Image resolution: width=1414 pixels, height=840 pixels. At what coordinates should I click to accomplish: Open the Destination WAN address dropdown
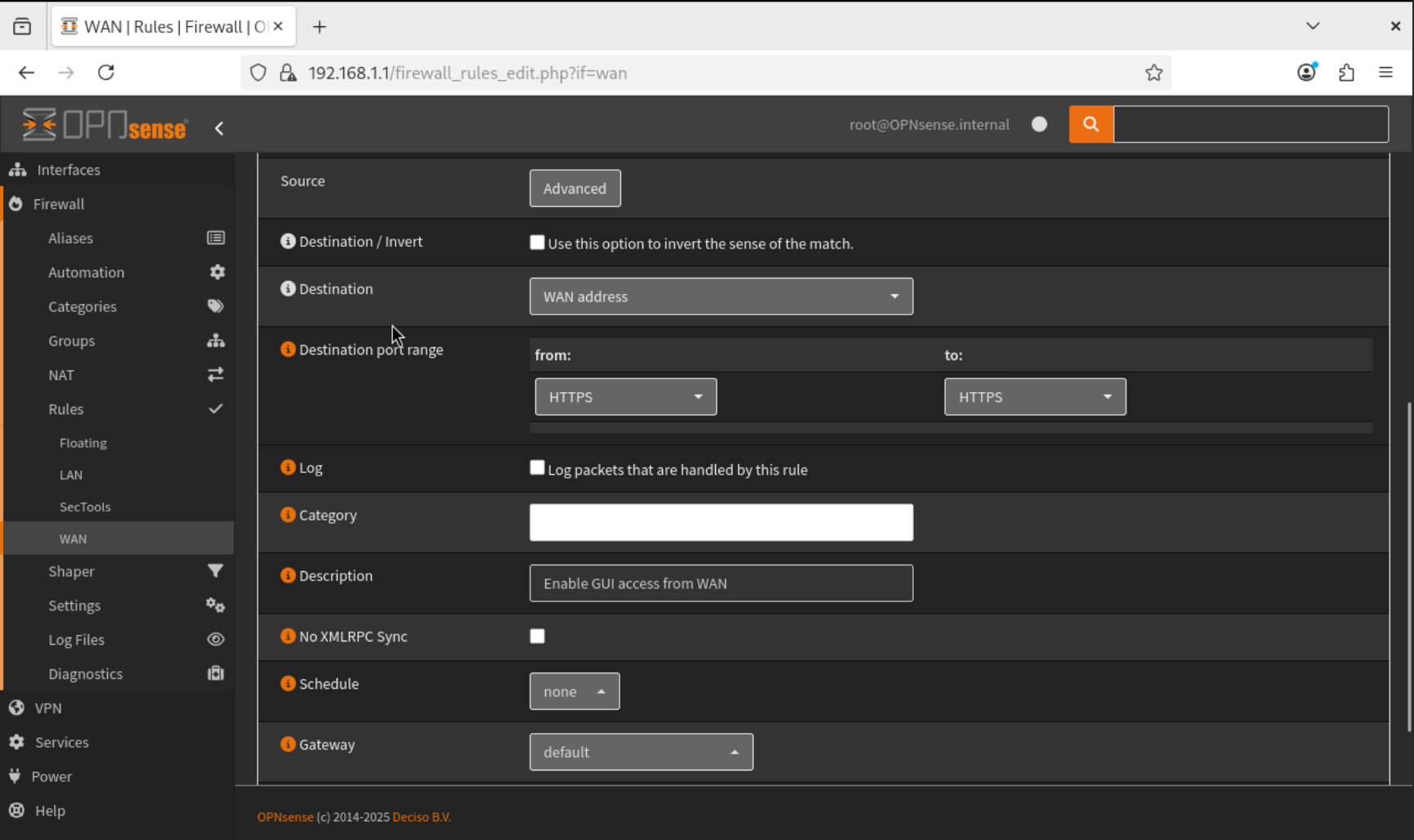(721, 297)
